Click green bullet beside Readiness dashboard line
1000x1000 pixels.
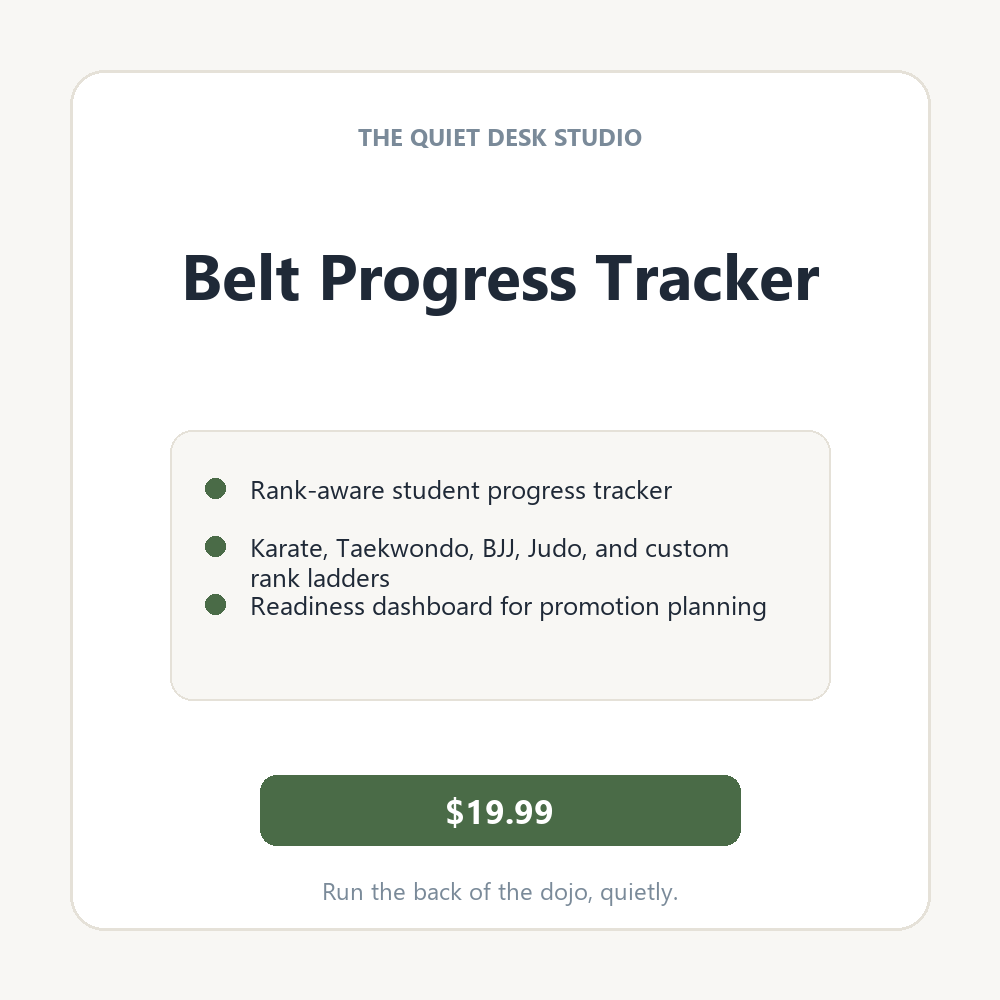click(x=216, y=605)
